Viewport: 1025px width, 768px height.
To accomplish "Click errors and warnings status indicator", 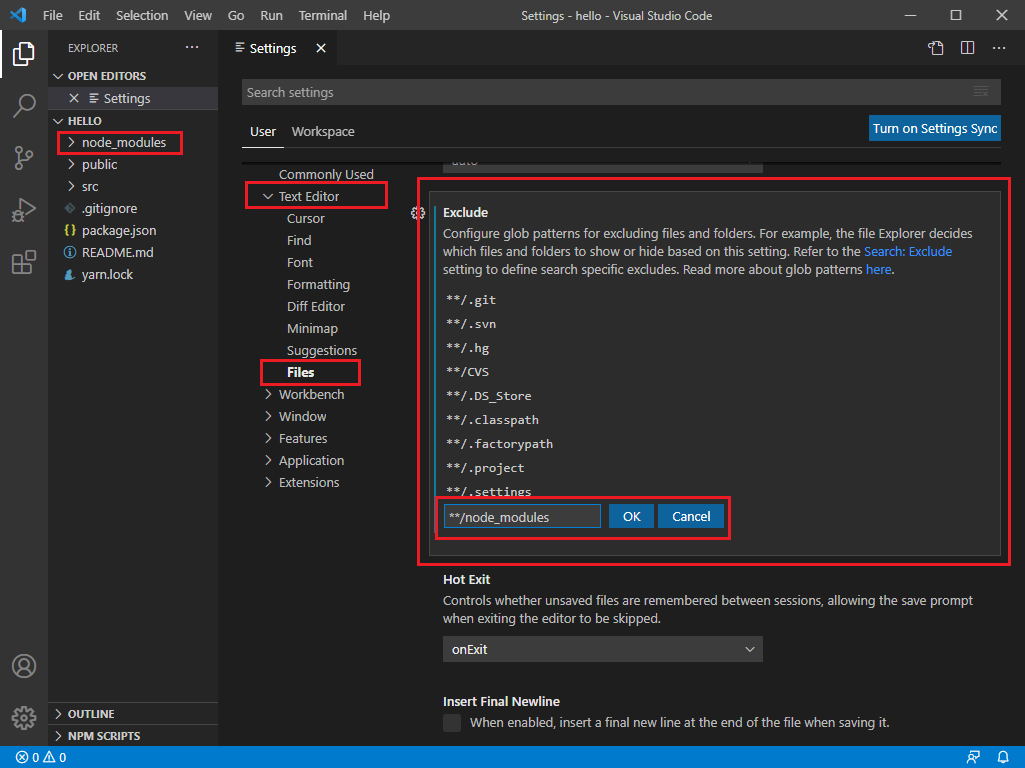I will [41, 757].
